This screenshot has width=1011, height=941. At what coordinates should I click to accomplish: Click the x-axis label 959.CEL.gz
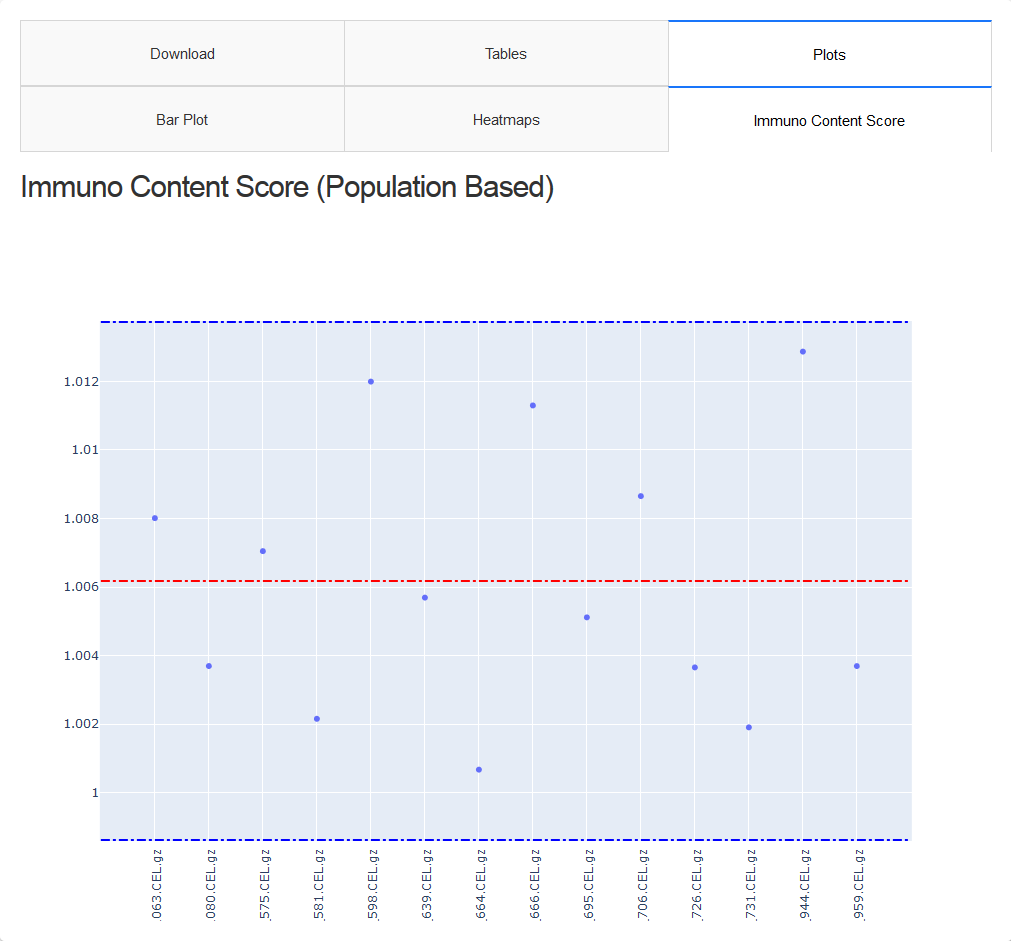pyautogui.click(x=858, y=885)
